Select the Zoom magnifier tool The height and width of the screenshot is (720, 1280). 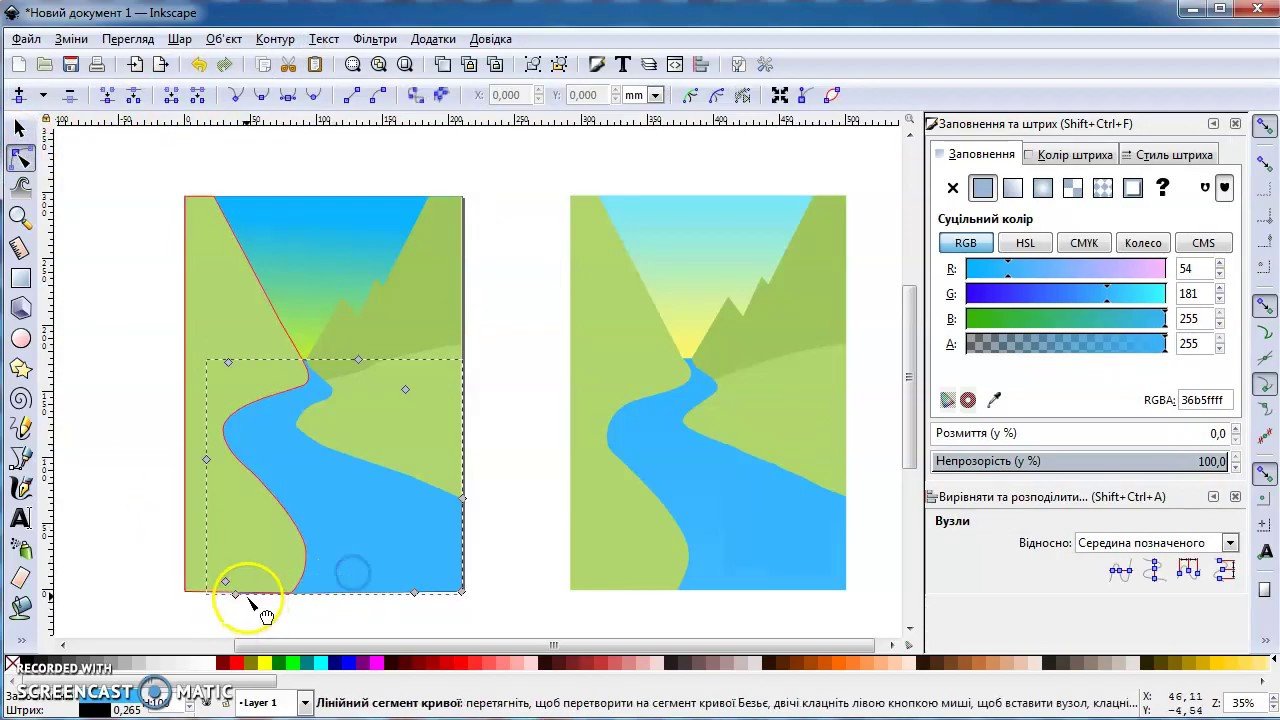pyautogui.click(x=20, y=217)
